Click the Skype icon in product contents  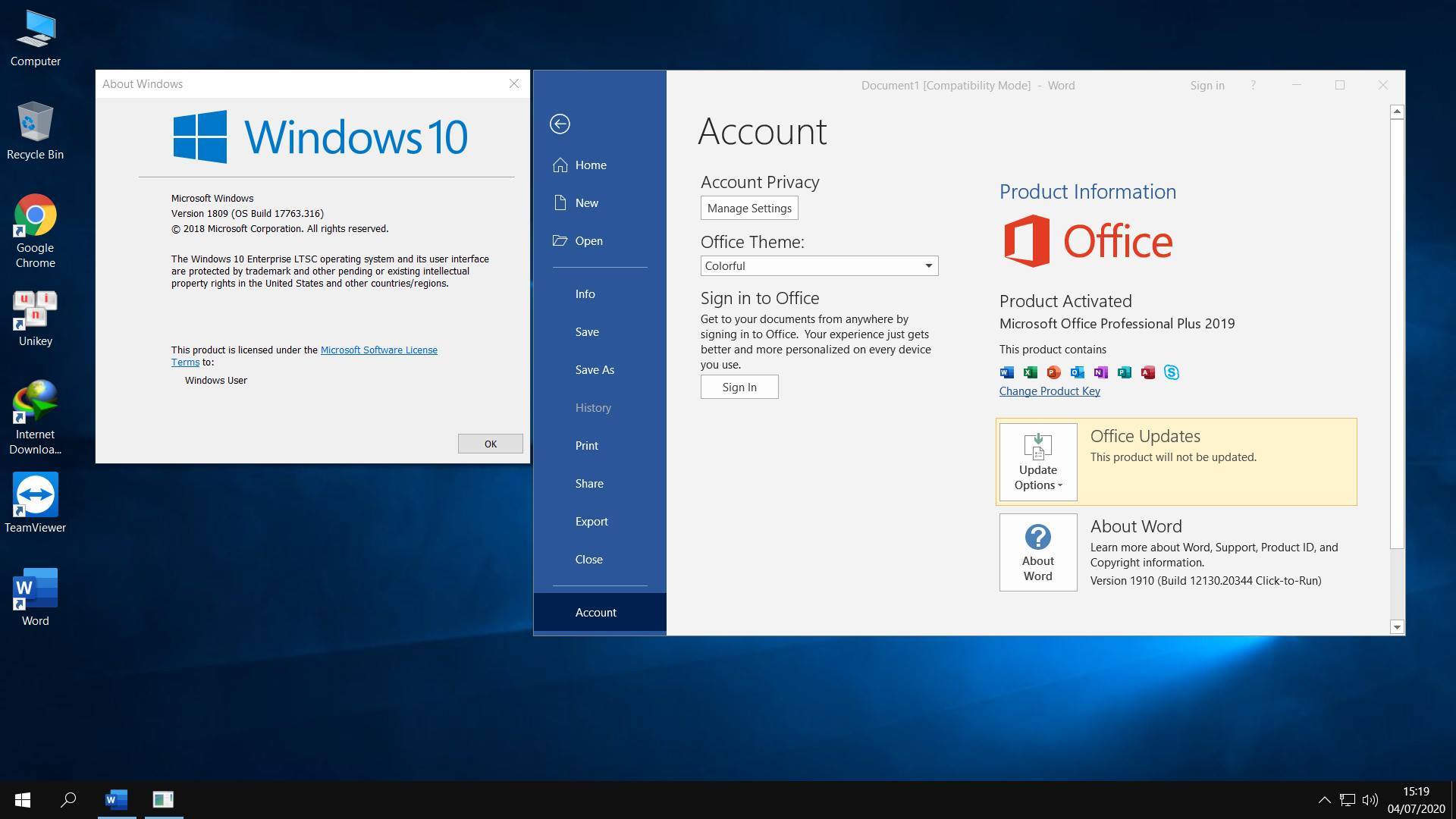pyautogui.click(x=1172, y=372)
